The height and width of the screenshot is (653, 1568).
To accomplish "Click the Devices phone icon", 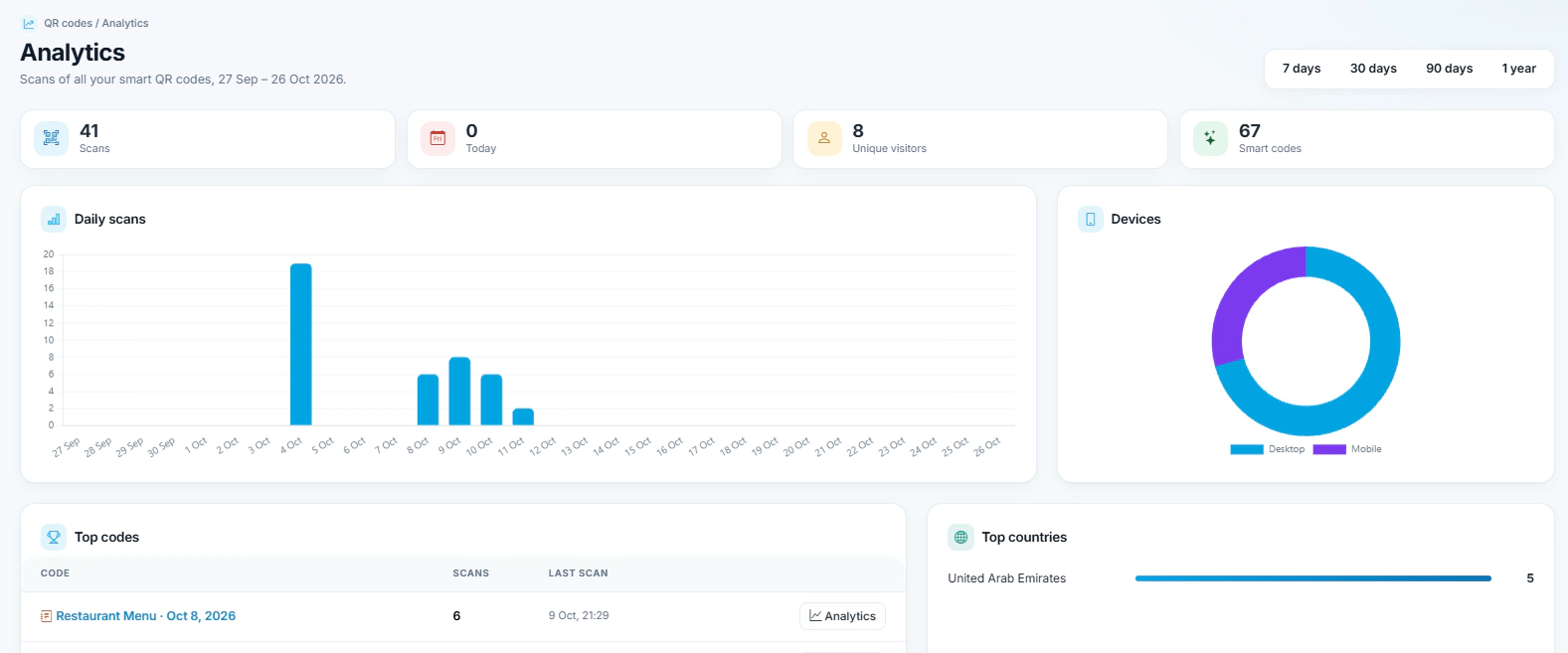I will [1091, 219].
